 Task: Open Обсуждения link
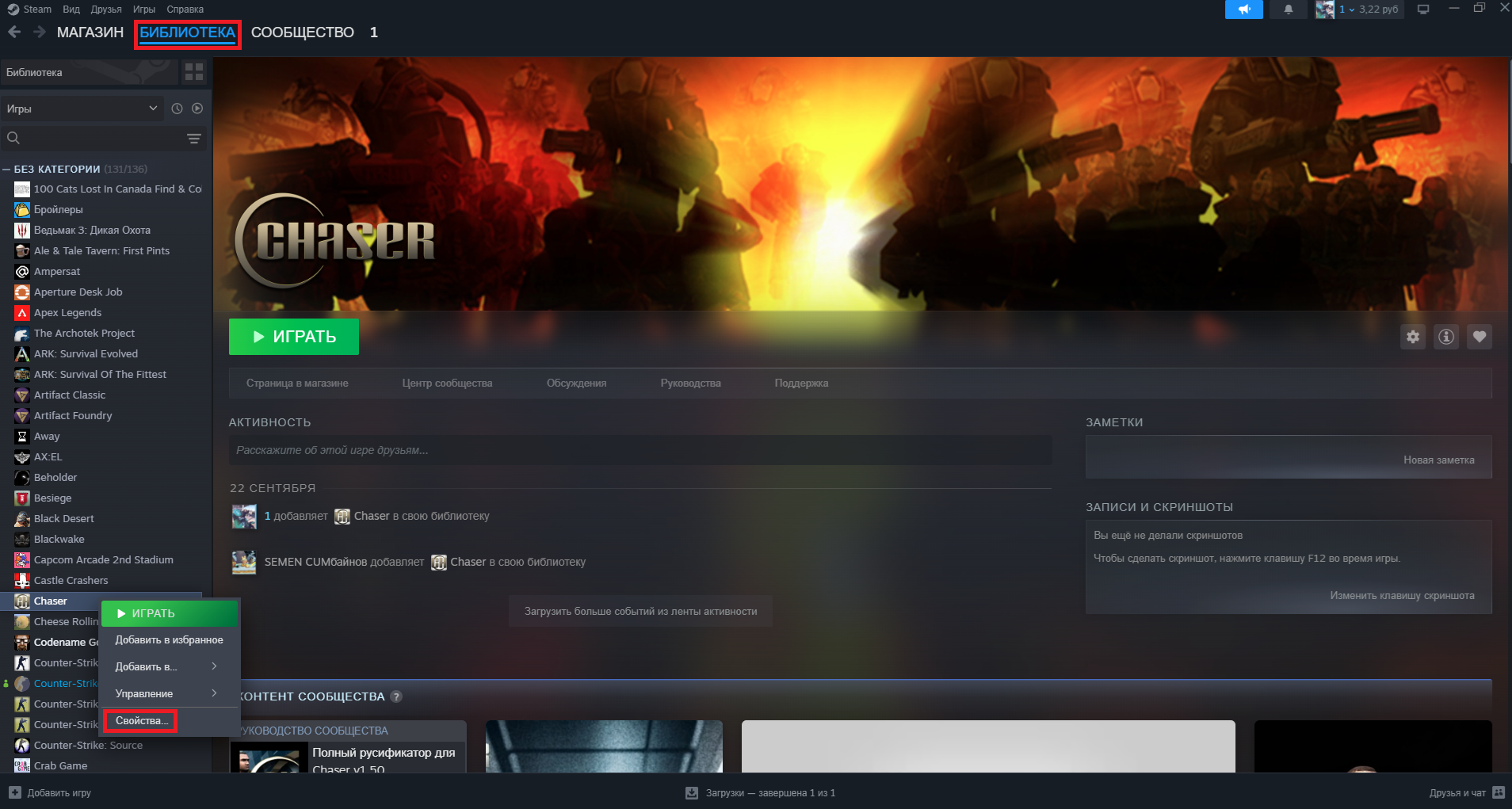(x=576, y=384)
